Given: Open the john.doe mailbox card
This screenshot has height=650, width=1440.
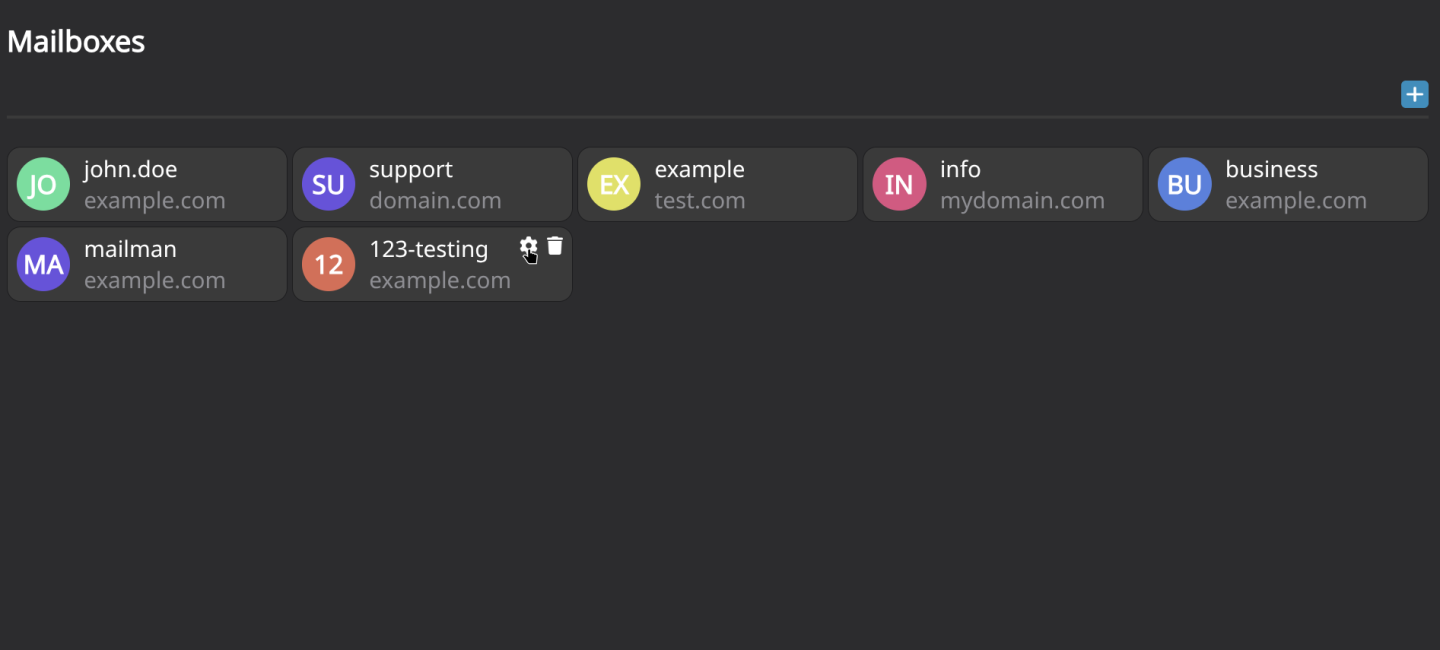Looking at the screenshot, I should coord(147,184).
